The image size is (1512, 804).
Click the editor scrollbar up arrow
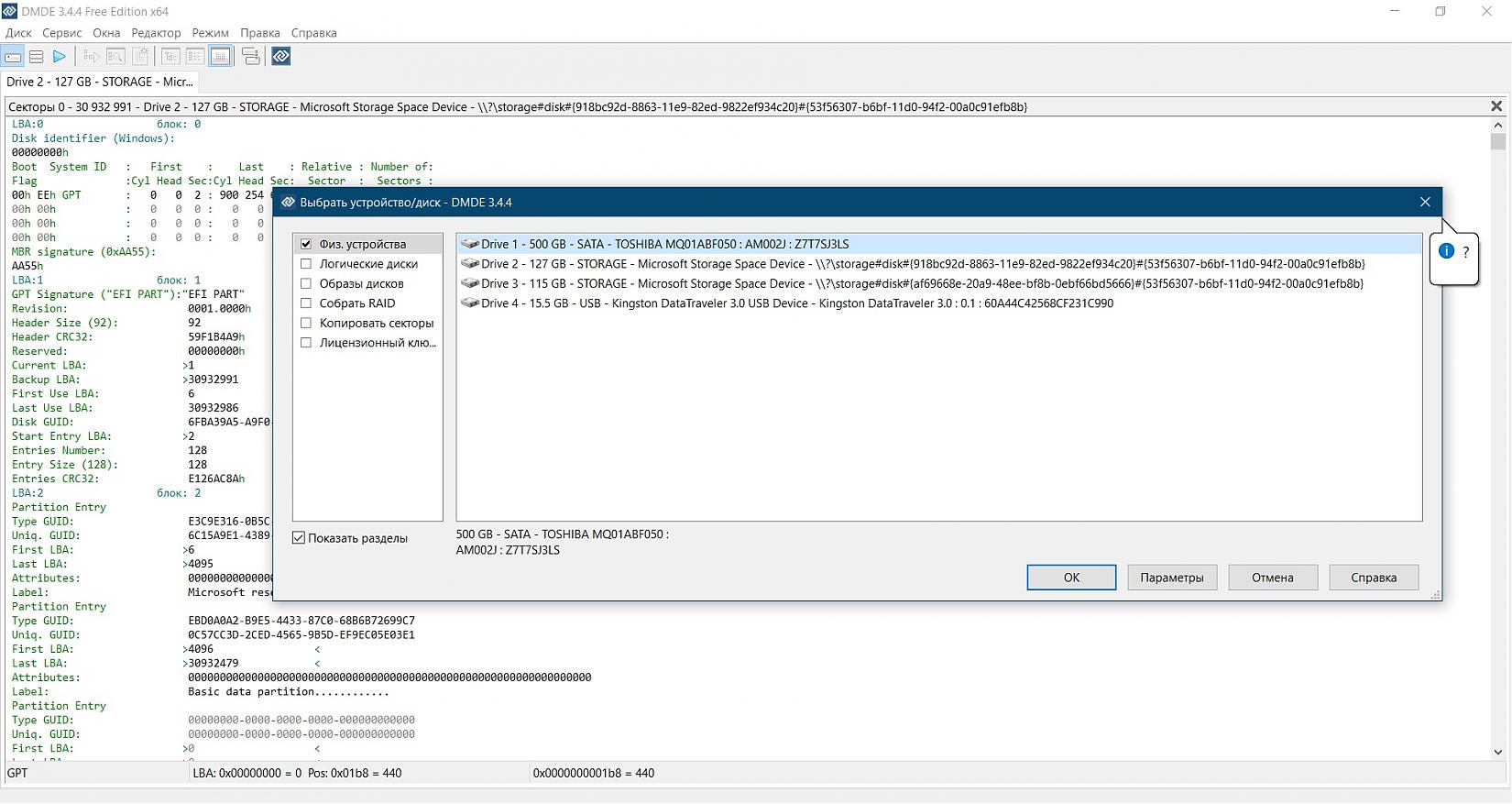click(1498, 125)
